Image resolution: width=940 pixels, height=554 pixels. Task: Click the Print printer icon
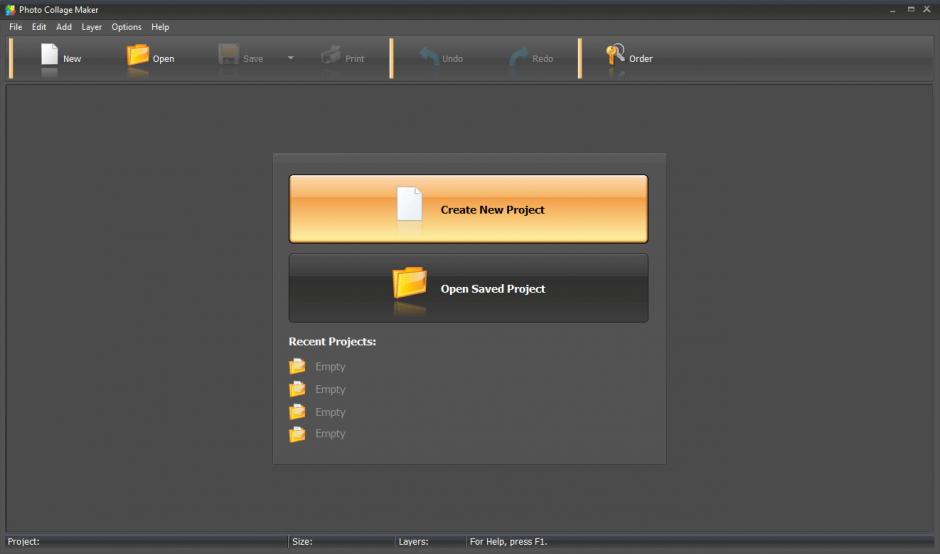(331, 55)
